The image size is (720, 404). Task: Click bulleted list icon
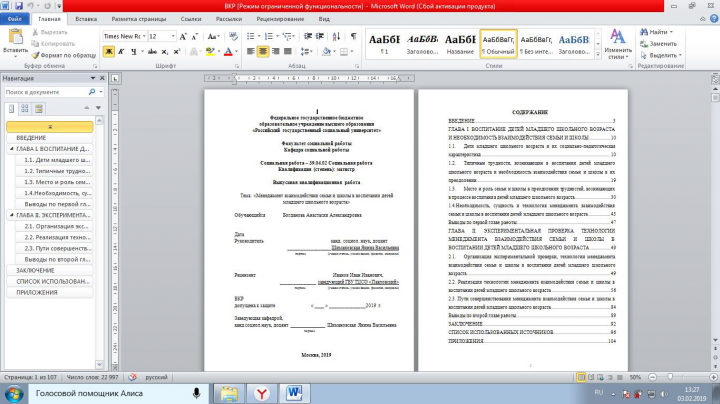[250, 36]
